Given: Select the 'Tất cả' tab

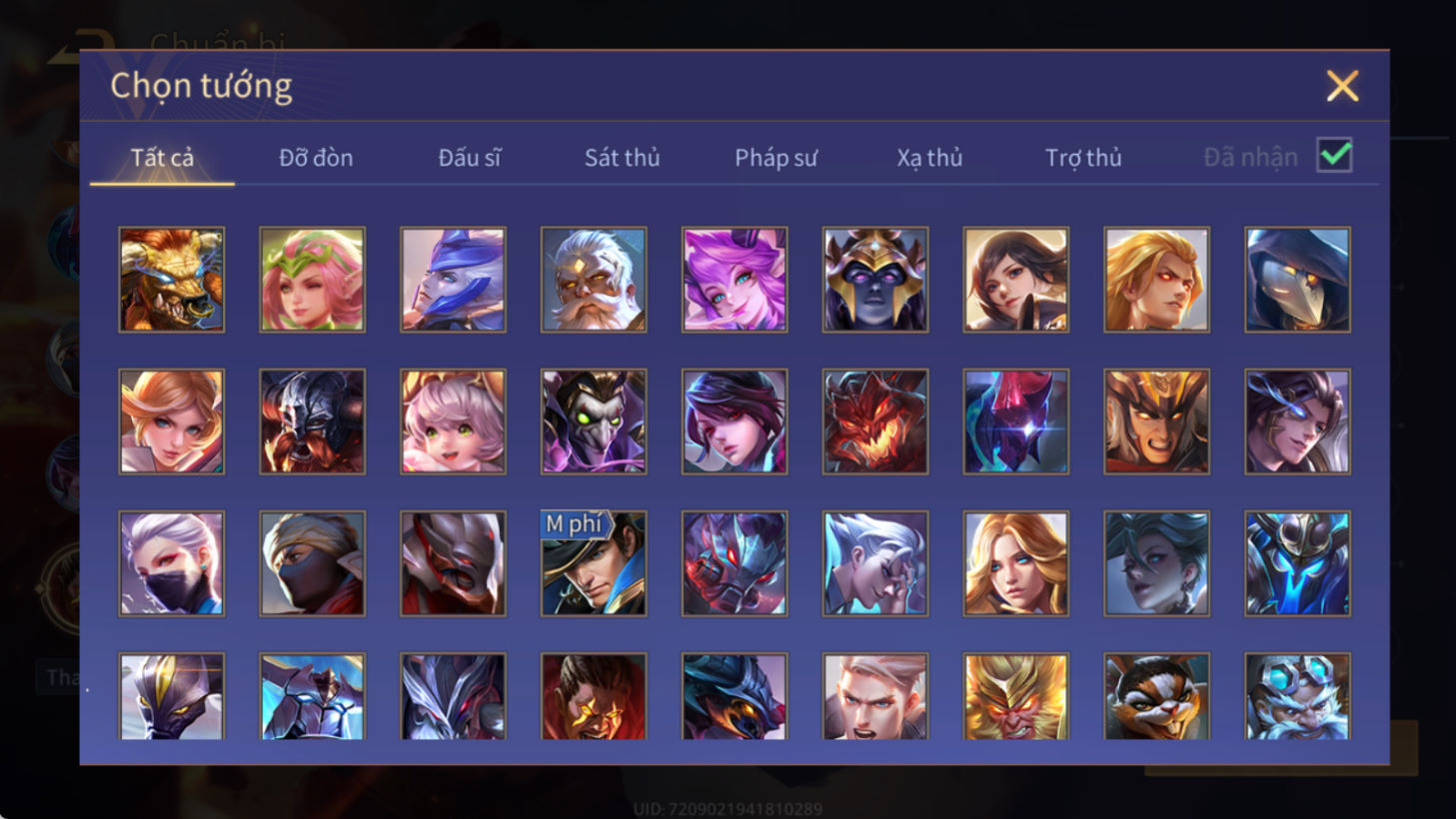Looking at the screenshot, I should [x=162, y=158].
